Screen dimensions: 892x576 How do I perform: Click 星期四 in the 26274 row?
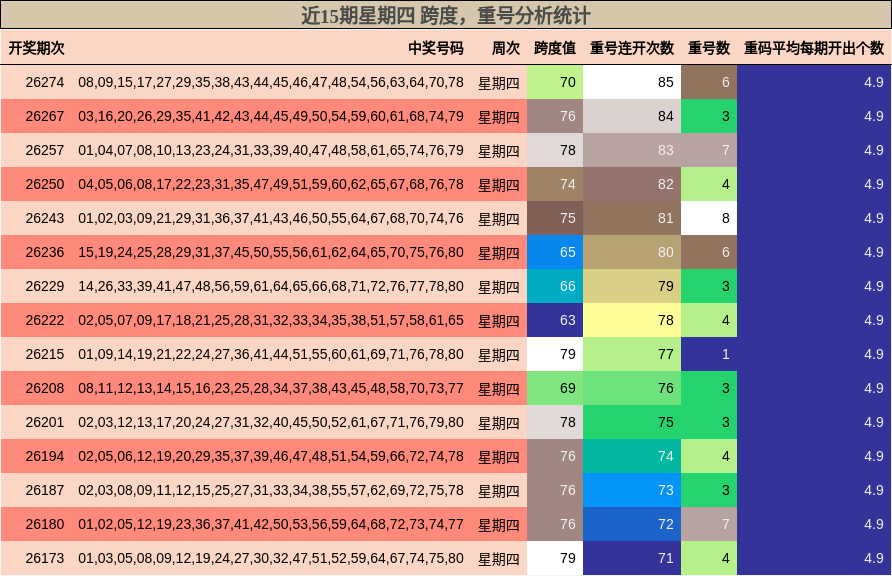point(498,83)
